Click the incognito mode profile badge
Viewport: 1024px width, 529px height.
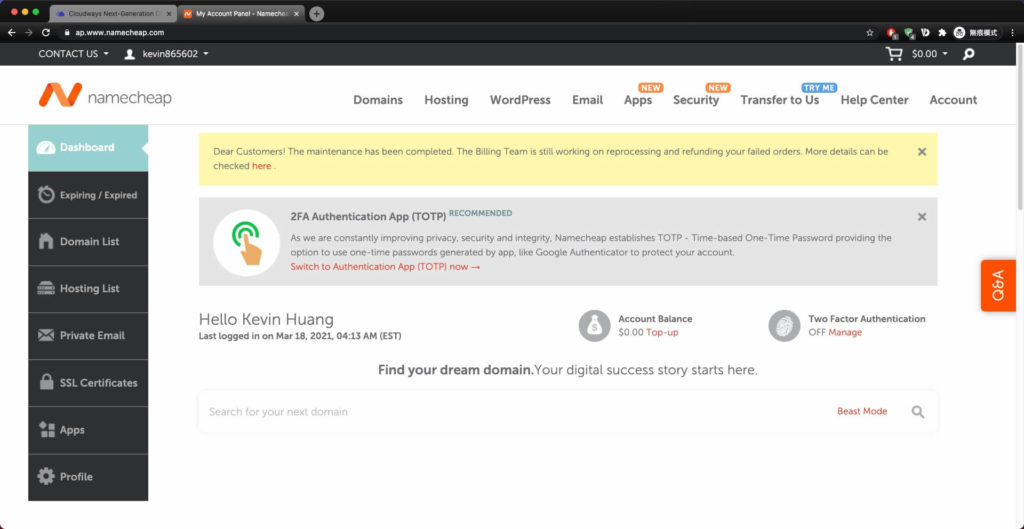(x=976, y=32)
